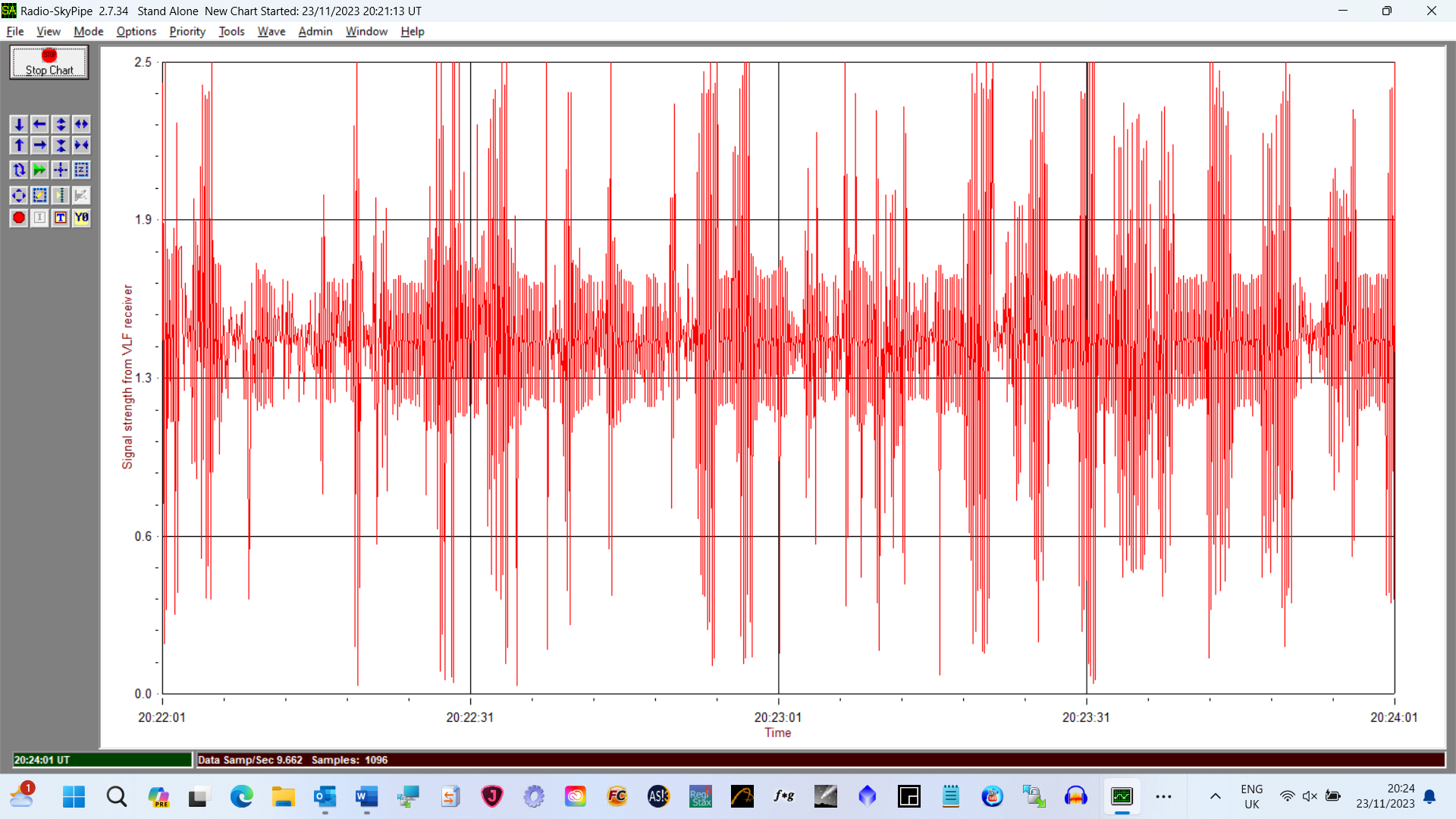Click the vertical expand arrows icon
The height and width of the screenshot is (819, 1456).
pos(61,124)
